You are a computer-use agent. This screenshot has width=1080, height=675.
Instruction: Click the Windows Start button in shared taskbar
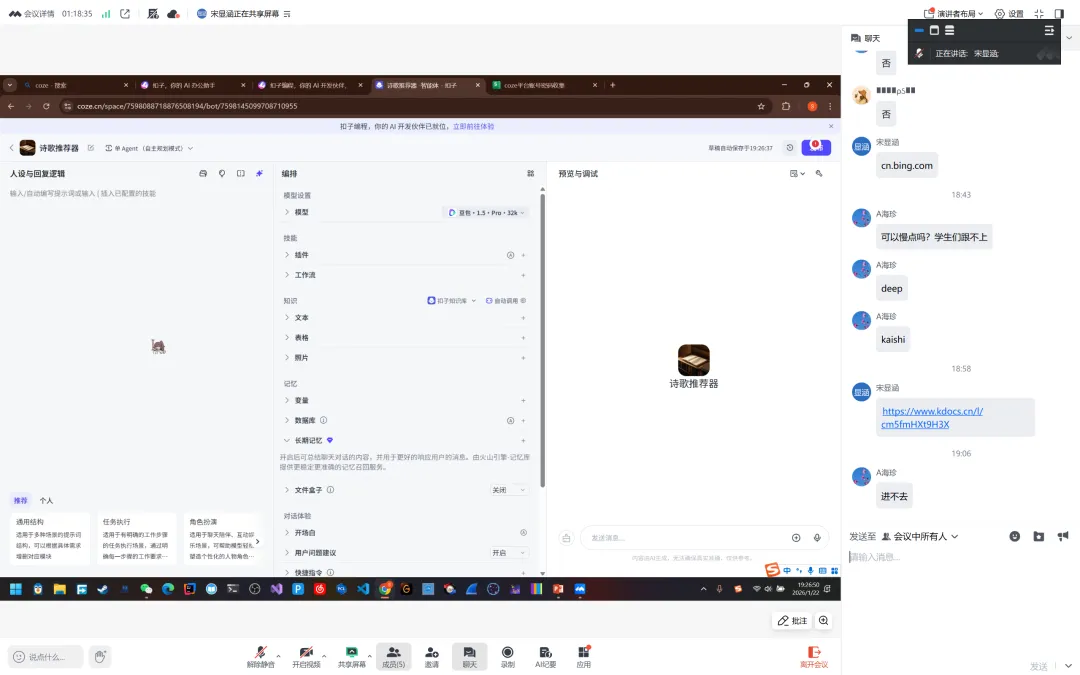15,589
